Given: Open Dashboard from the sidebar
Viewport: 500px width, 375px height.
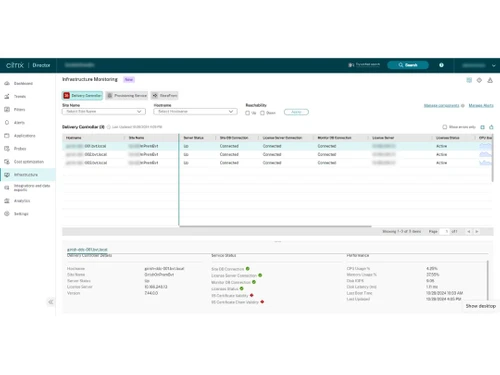Looking at the screenshot, I should coord(23,83).
